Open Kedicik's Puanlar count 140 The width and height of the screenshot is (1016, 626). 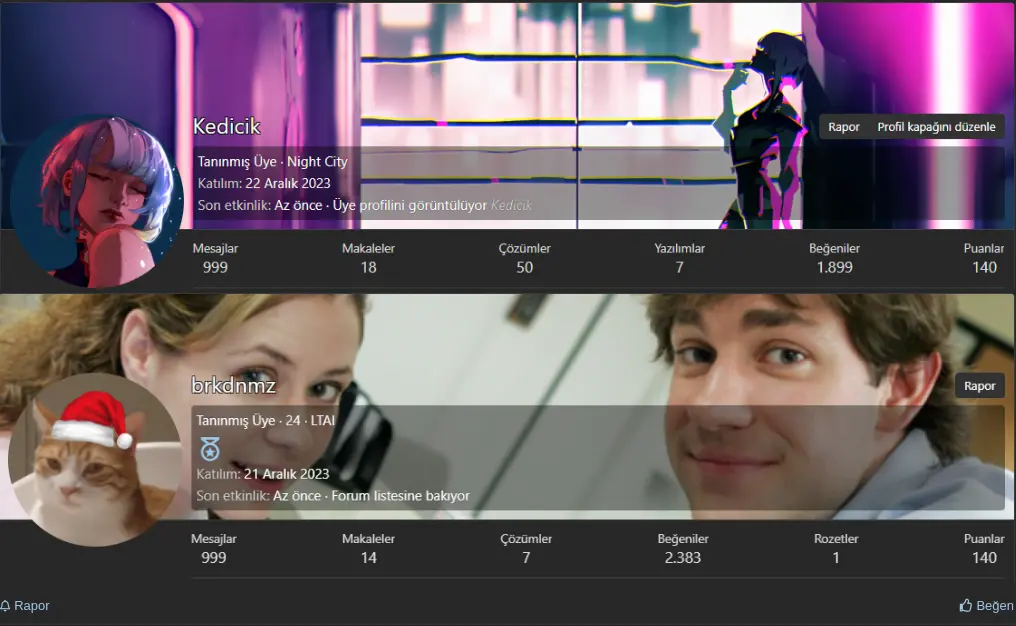point(984,267)
